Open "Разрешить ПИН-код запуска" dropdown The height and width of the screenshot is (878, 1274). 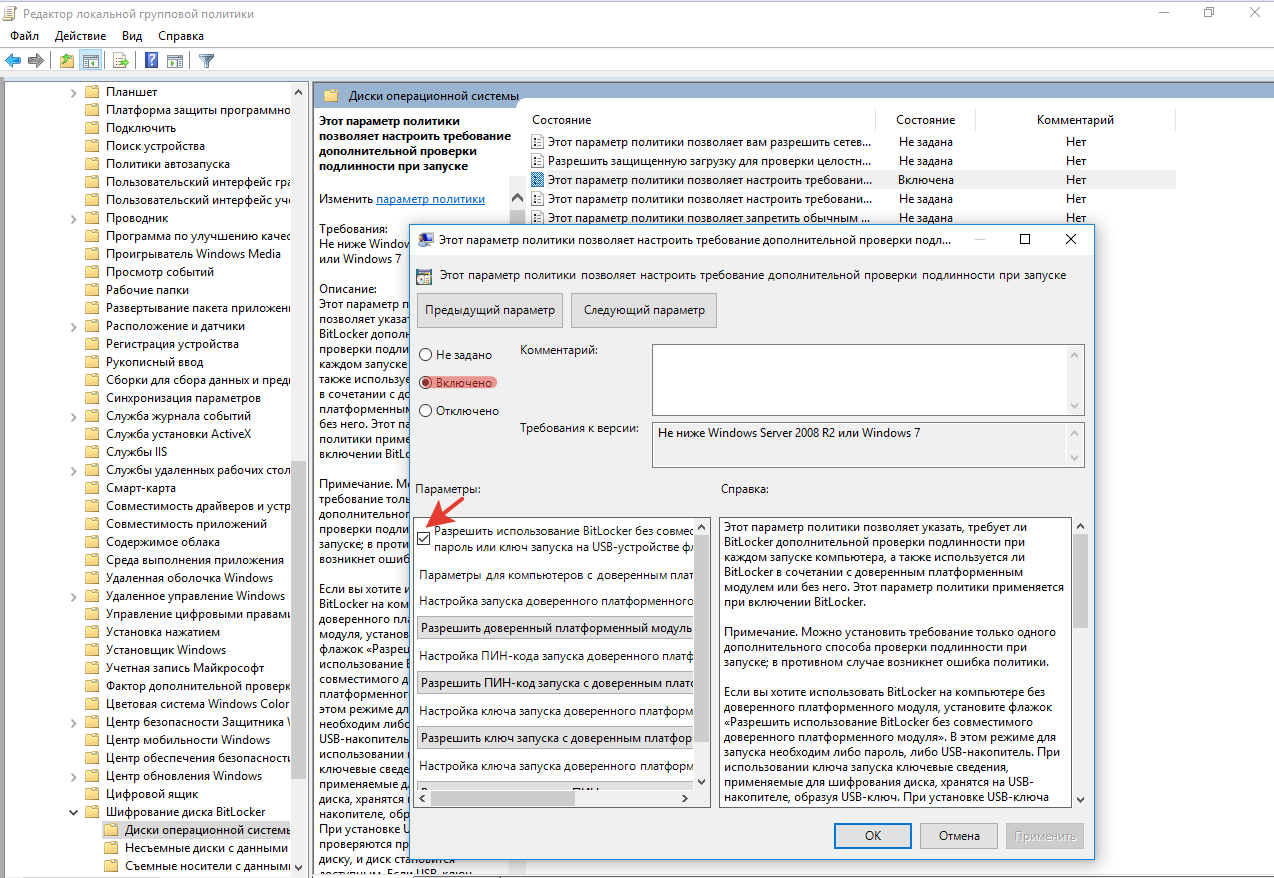(555, 683)
